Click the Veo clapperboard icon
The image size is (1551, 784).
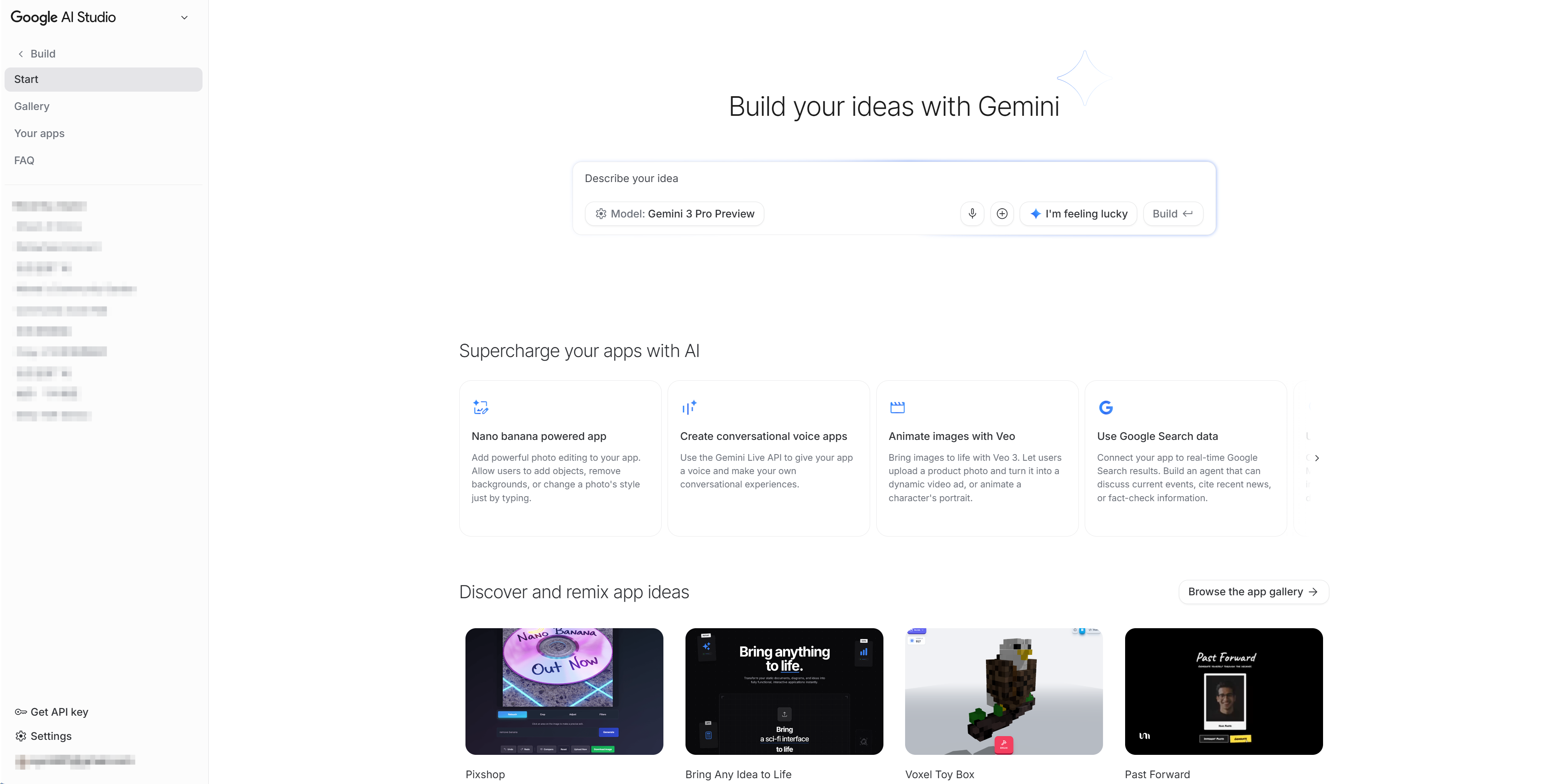(x=897, y=407)
